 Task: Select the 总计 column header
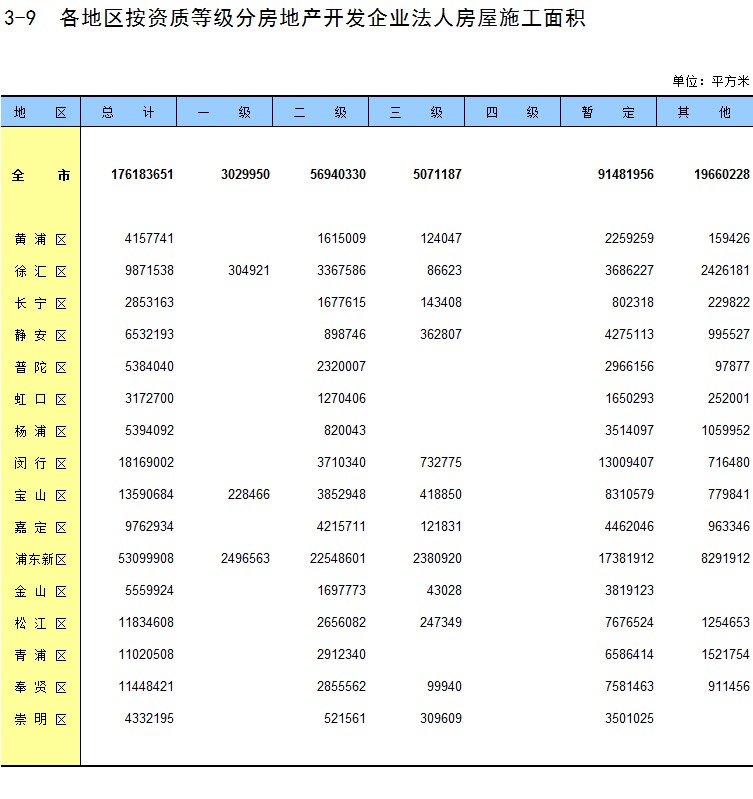[x=128, y=113]
